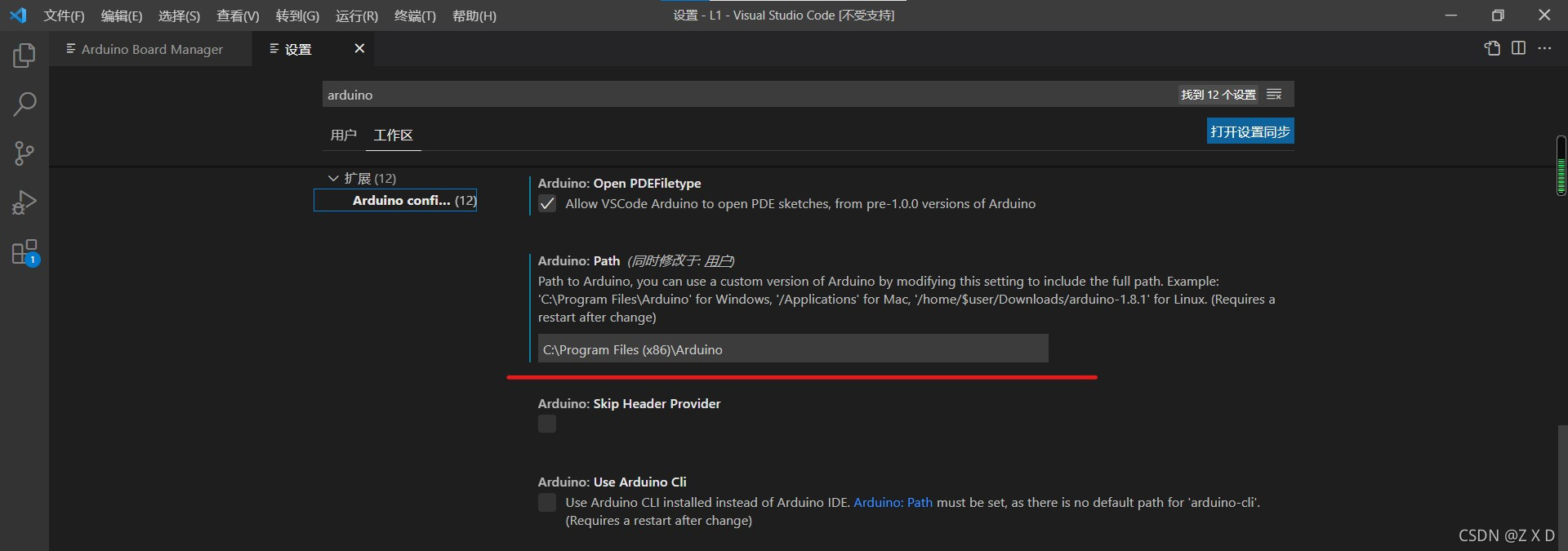This screenshot has height=551, width=1568.
Task: Click the 打开设置同步 button
Action: tap(1250, 131)
